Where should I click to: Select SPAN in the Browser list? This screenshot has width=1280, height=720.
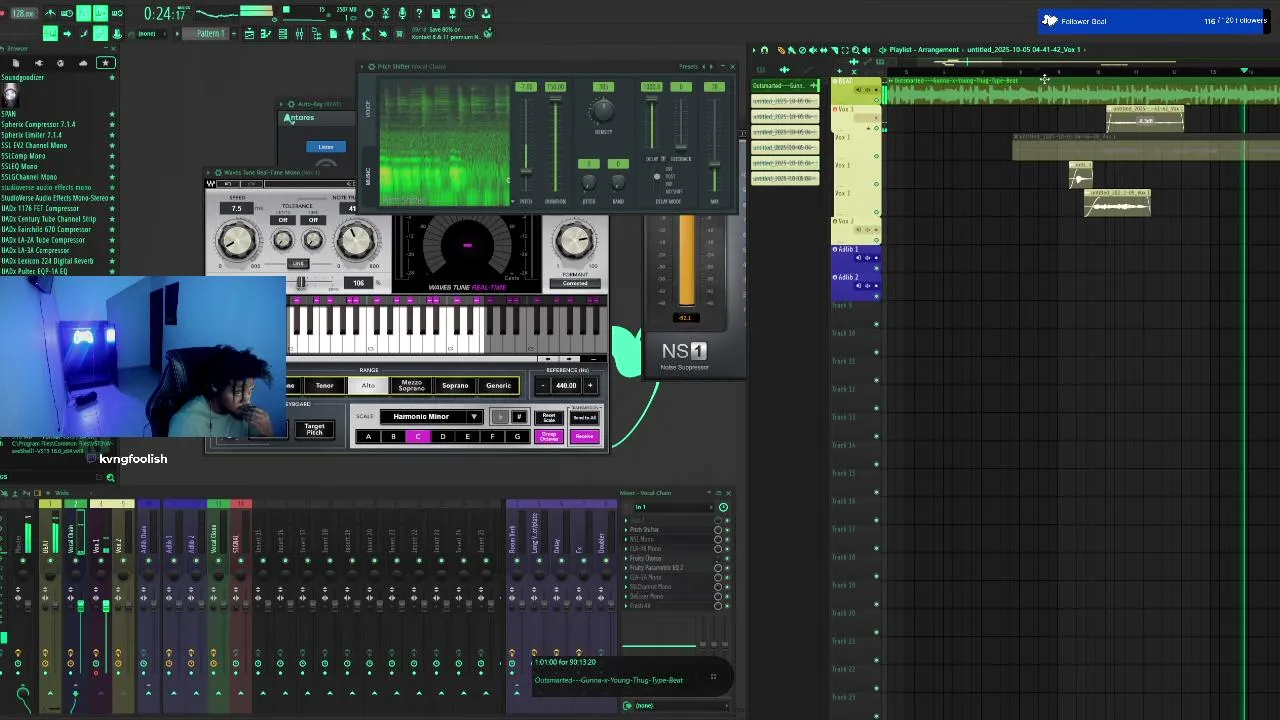9,114
